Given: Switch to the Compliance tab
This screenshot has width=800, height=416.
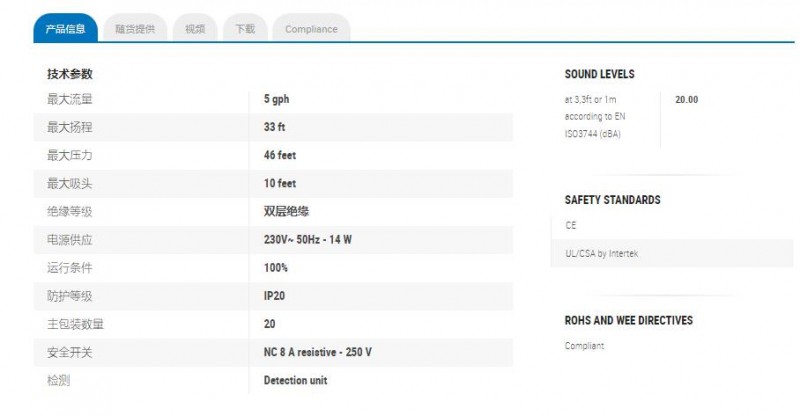Looking at the screenshot, I should [311, 29].
